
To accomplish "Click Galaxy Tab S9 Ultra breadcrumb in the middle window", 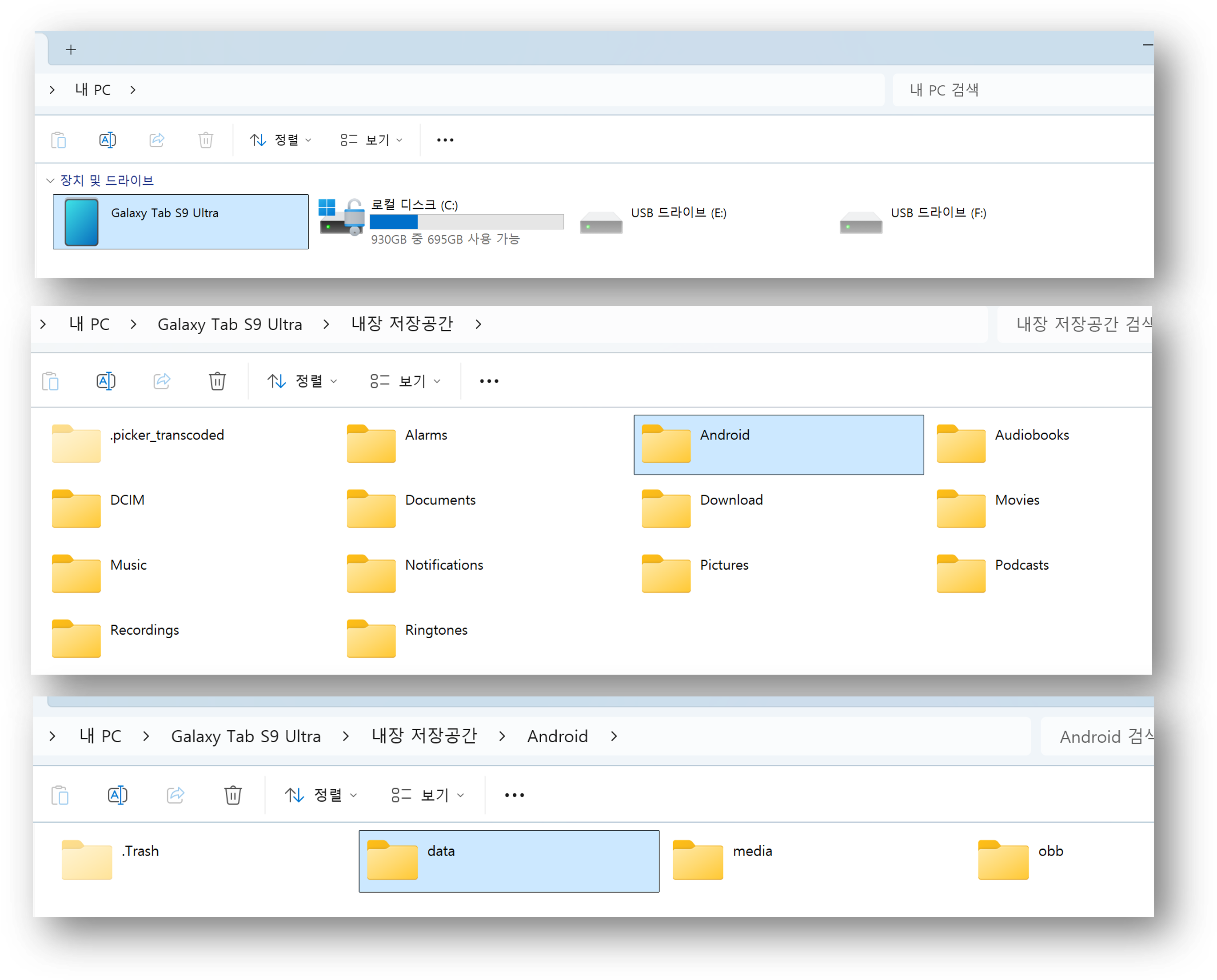I will point(230,324).
